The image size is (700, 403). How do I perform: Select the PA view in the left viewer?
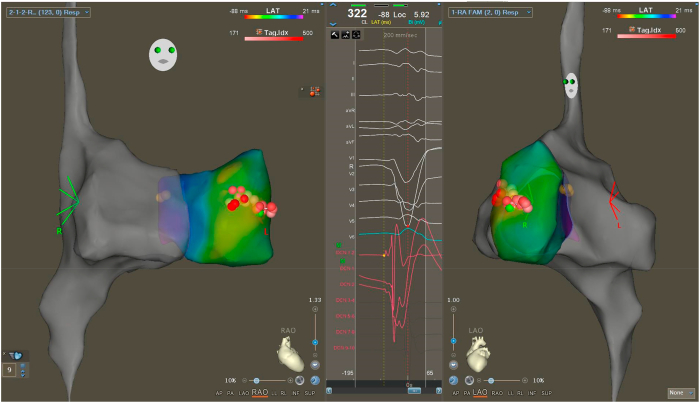(x=230, y=393)
